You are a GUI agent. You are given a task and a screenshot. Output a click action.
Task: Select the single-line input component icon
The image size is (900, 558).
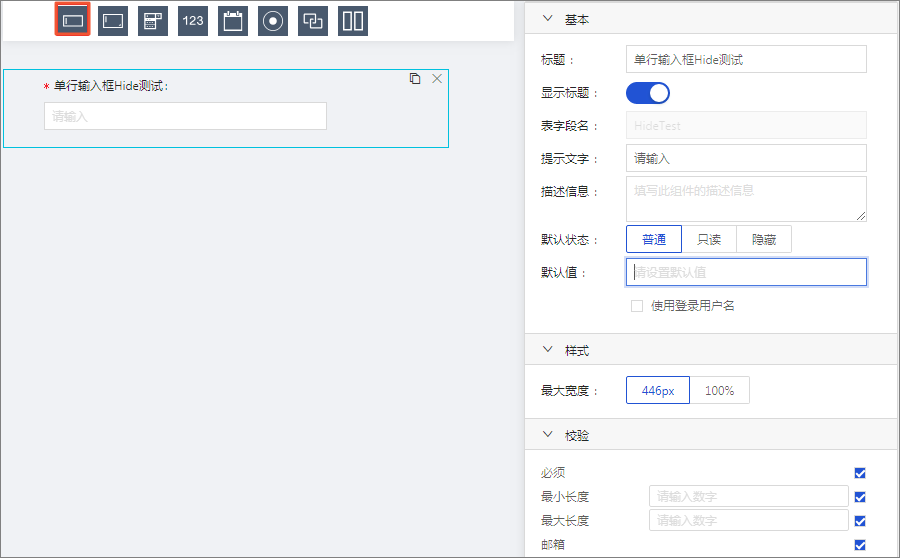click(73, 21)
